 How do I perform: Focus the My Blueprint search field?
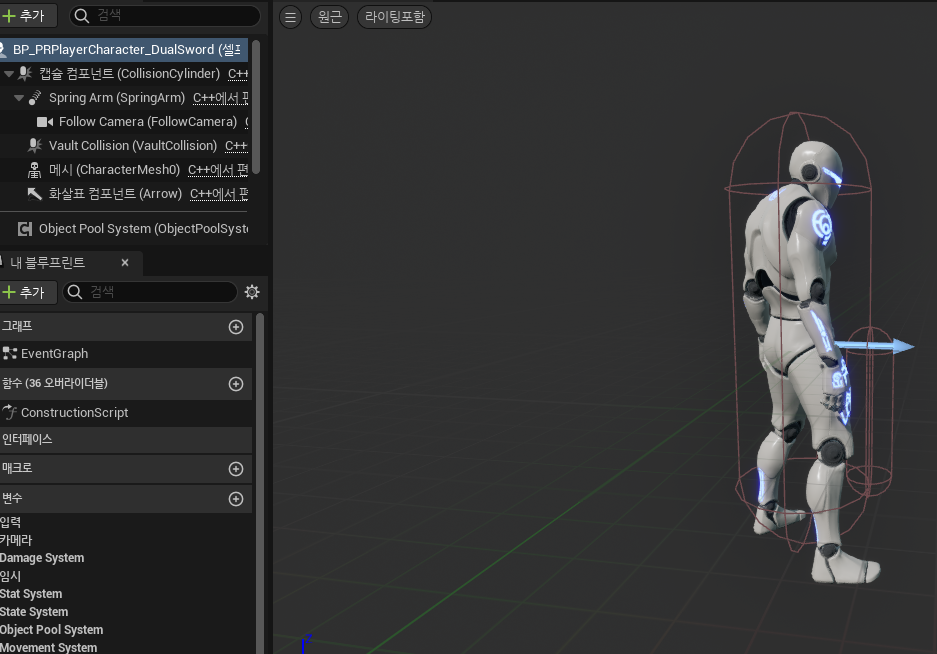[x=150, y=292]
